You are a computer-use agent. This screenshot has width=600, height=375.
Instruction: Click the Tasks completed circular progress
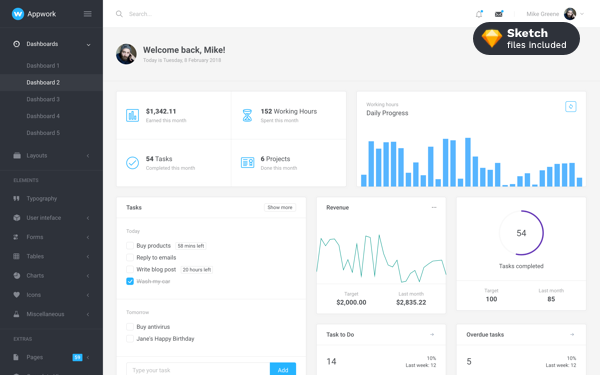pos(521,233)
